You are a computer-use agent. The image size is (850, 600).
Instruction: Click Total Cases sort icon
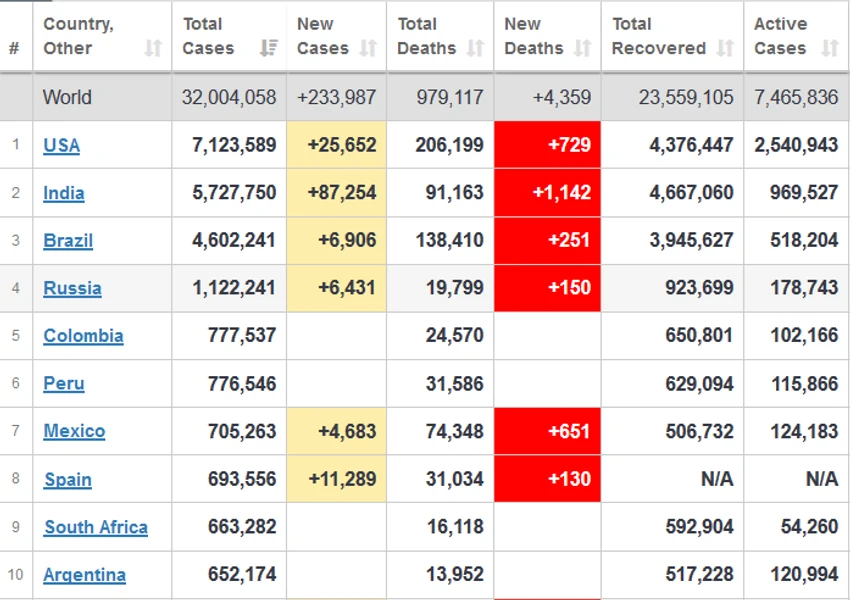pyautogui.click(x=268, y=48)
